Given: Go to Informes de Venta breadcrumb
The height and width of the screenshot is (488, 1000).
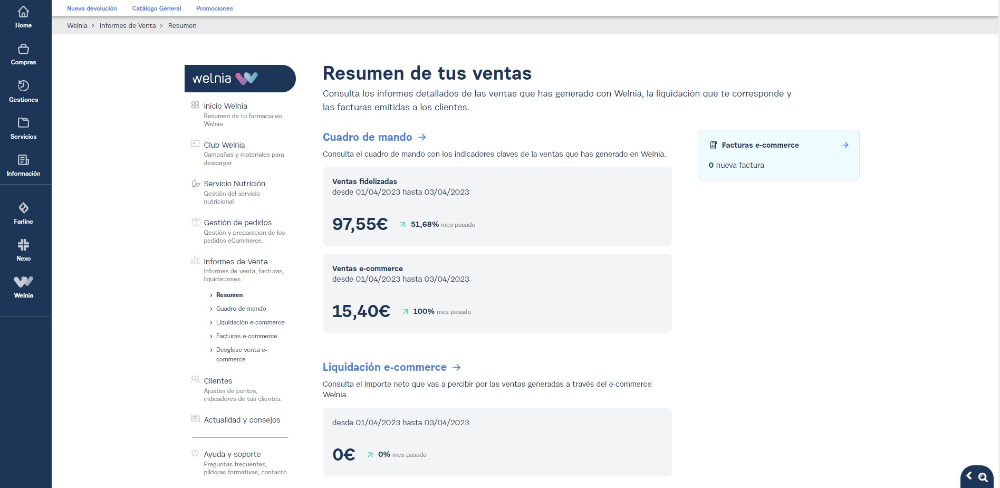Looking at the screenshot, I should coord(128,26).
